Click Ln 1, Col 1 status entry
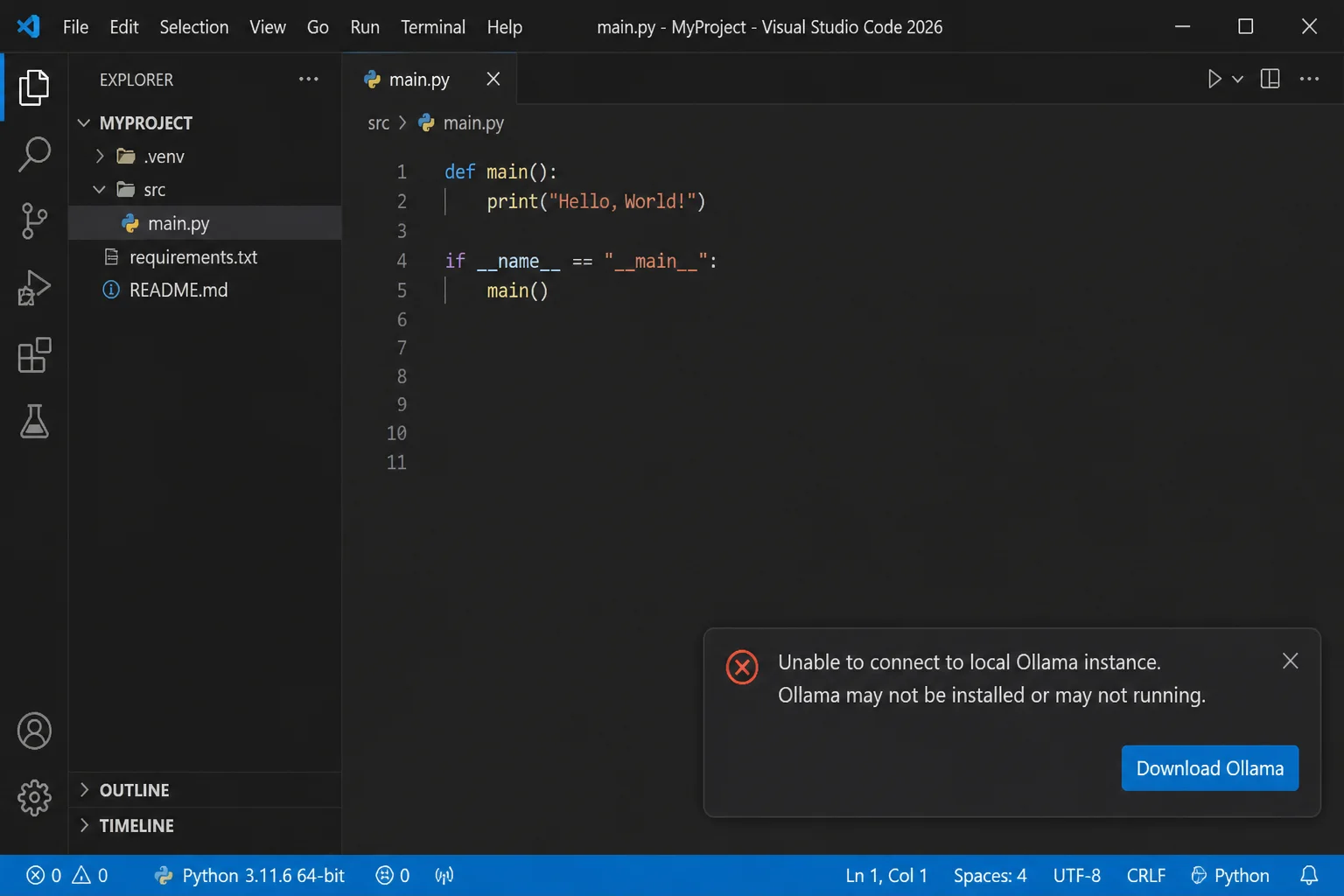This screenshot has height=896, width=1344. coord(886,875)
